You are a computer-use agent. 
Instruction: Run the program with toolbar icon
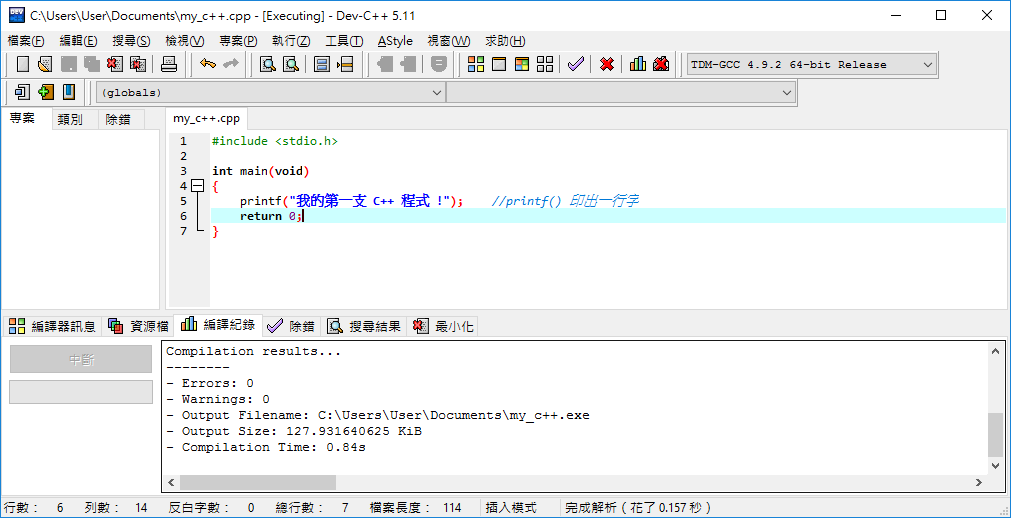point(498,65)
